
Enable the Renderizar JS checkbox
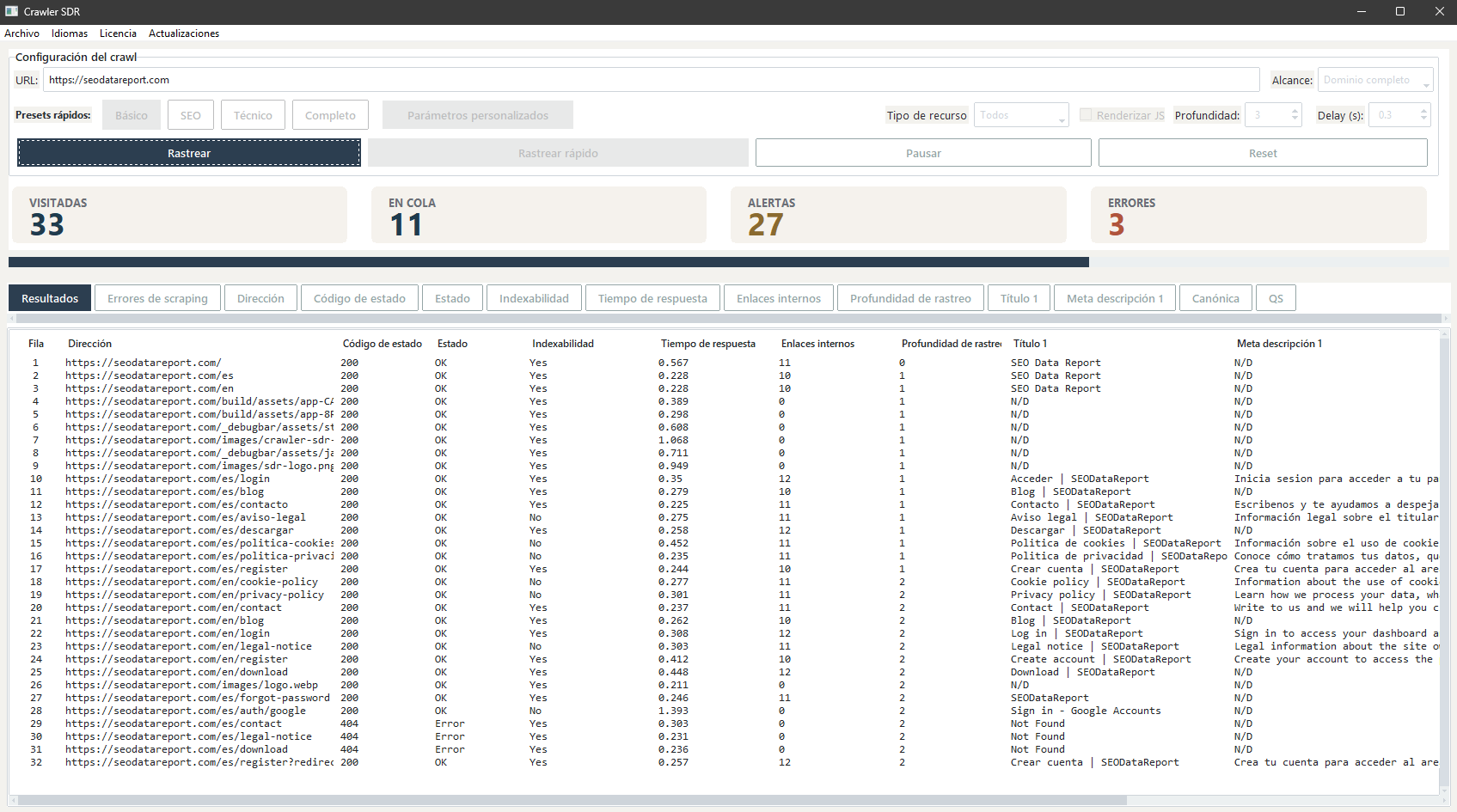coord(1087,114)
